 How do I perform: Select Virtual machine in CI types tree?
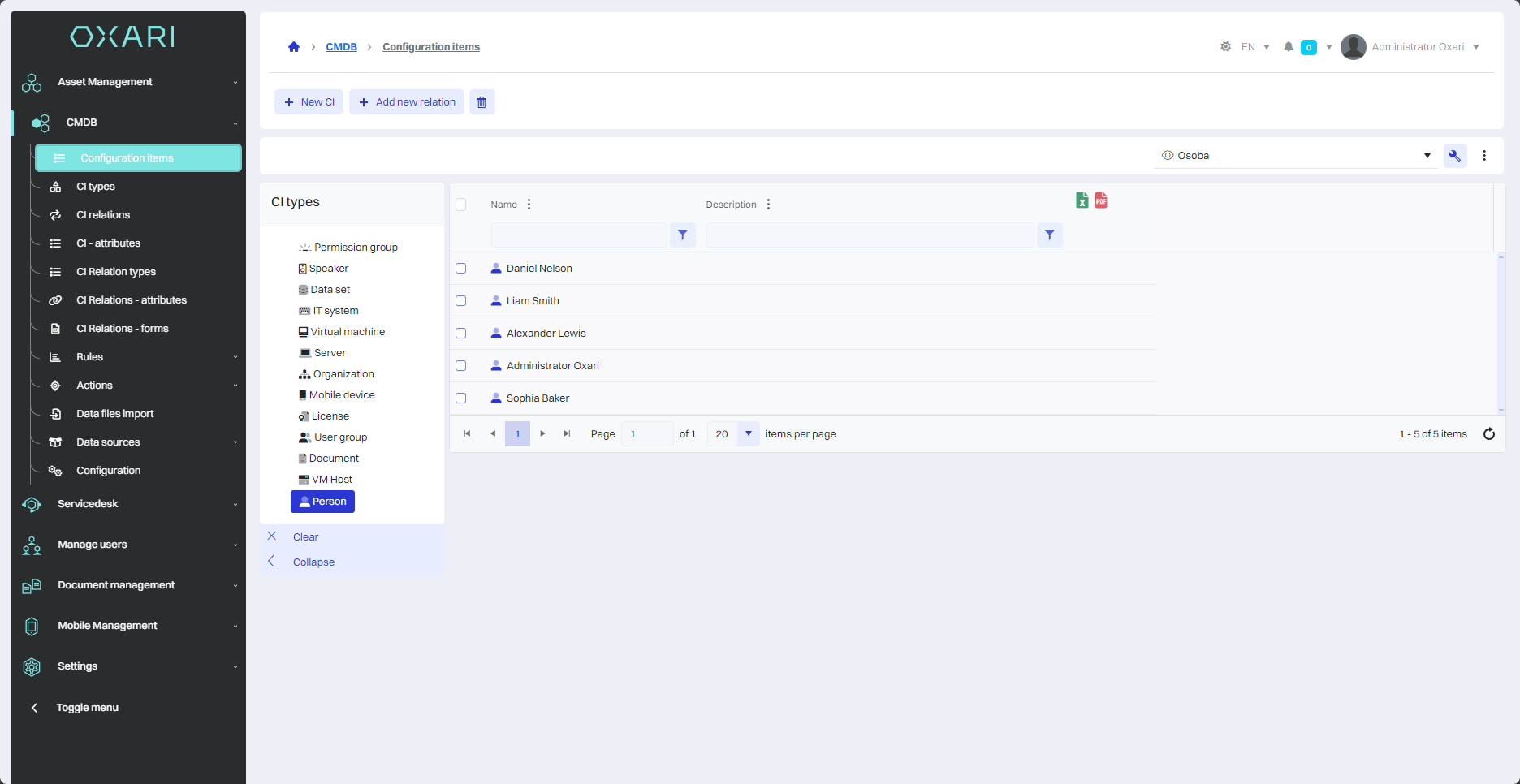click(348, 332)
